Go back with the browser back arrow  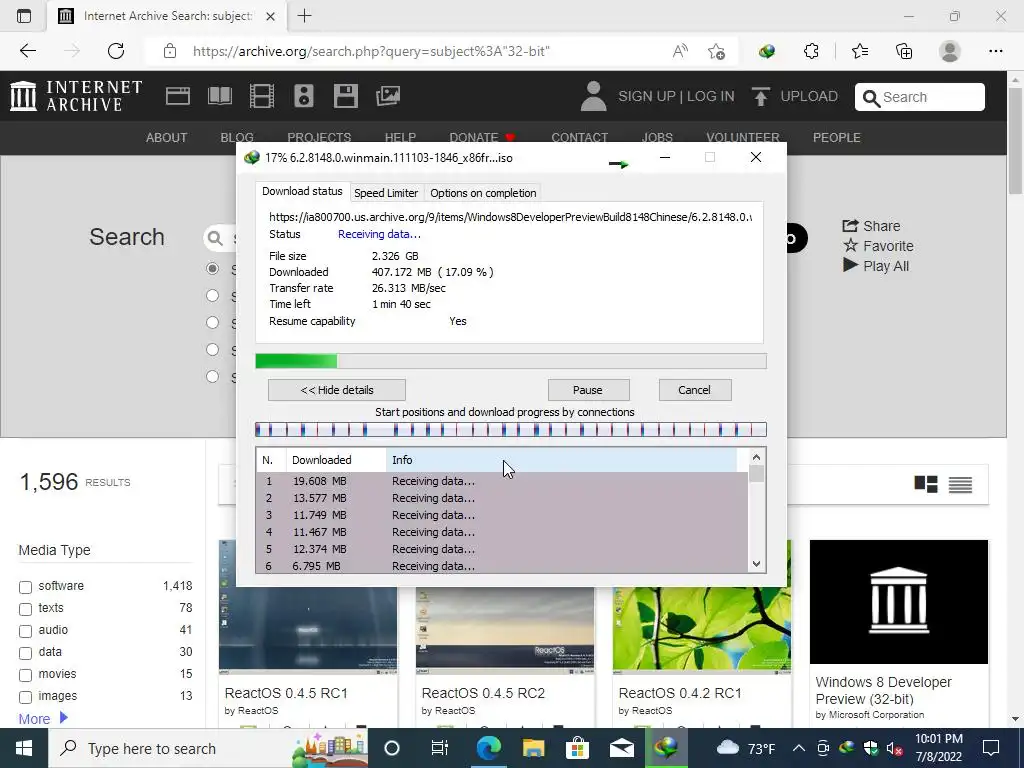coord(27,51)
